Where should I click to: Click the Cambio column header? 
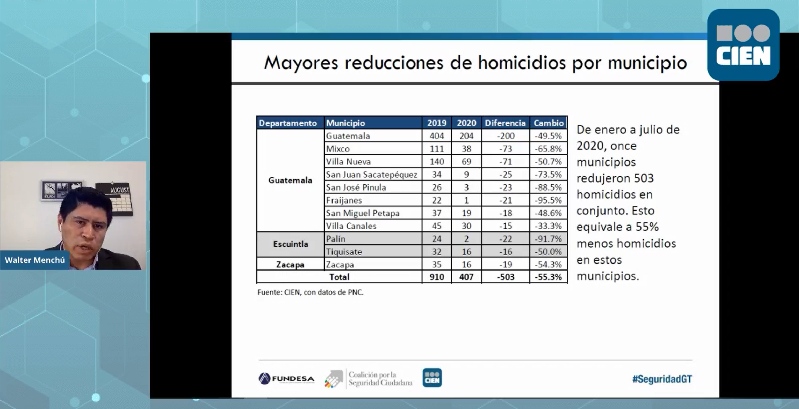[549, 123]
